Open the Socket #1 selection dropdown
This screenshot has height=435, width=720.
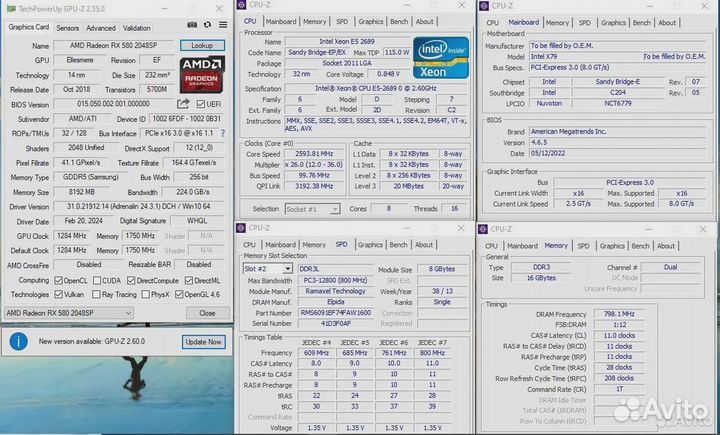[312, 209]
